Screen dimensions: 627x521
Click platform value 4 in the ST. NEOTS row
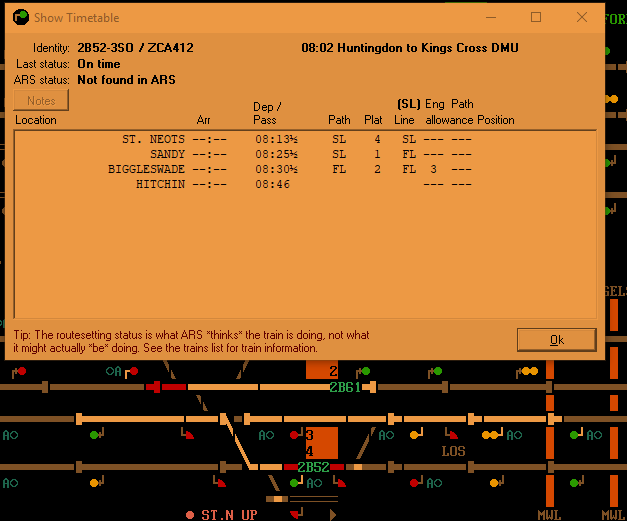coord(377,139)
